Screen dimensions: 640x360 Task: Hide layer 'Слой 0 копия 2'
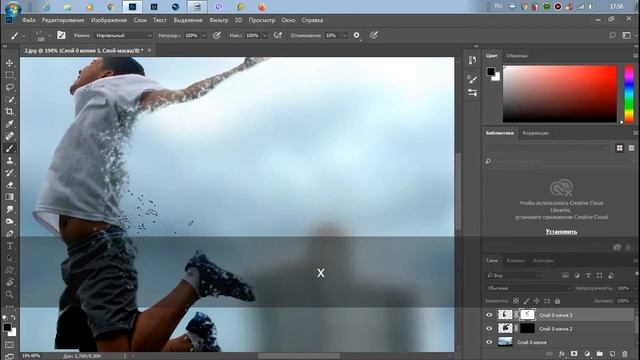(489, 329)
